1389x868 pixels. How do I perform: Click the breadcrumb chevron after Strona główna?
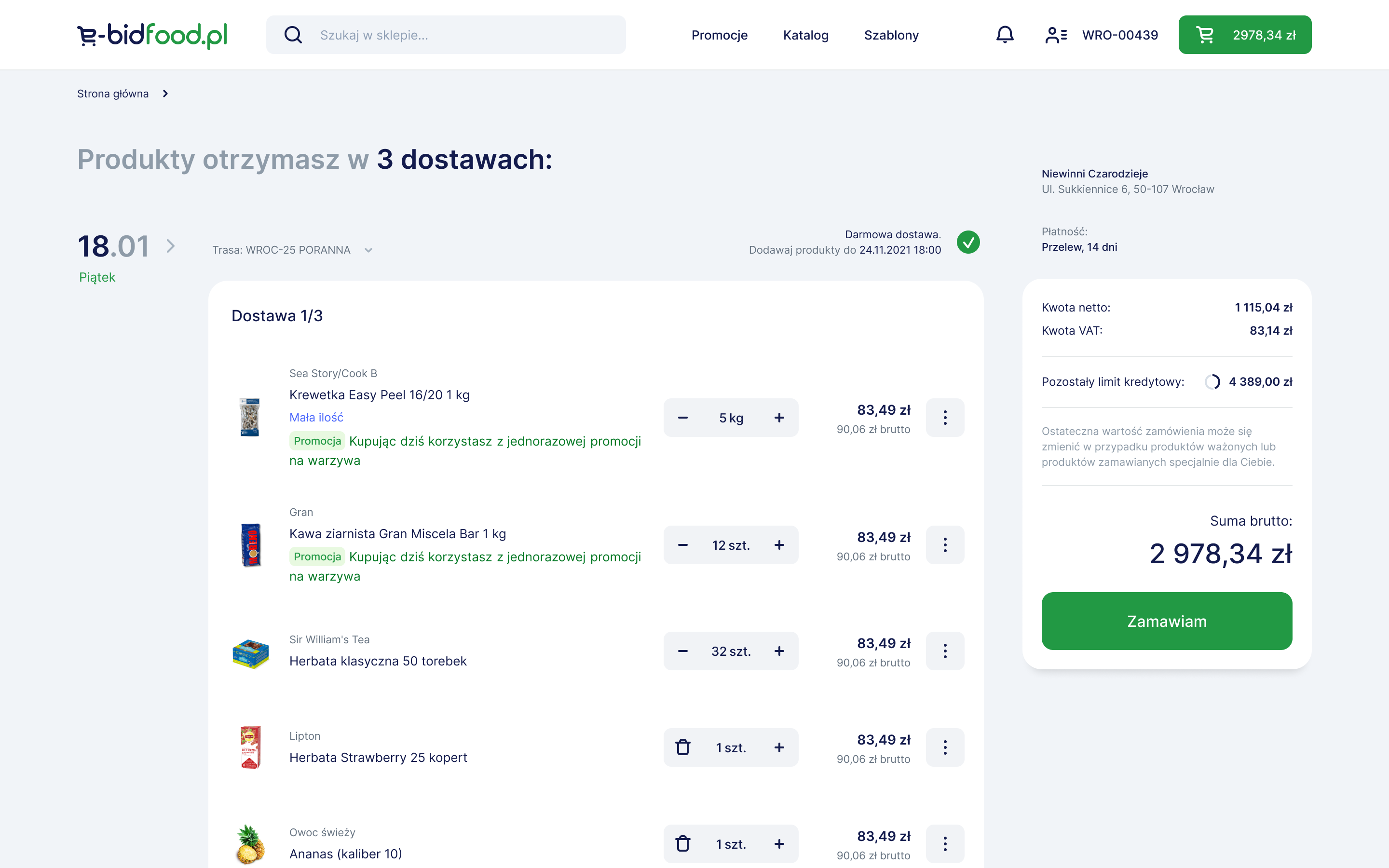[165, 94]
